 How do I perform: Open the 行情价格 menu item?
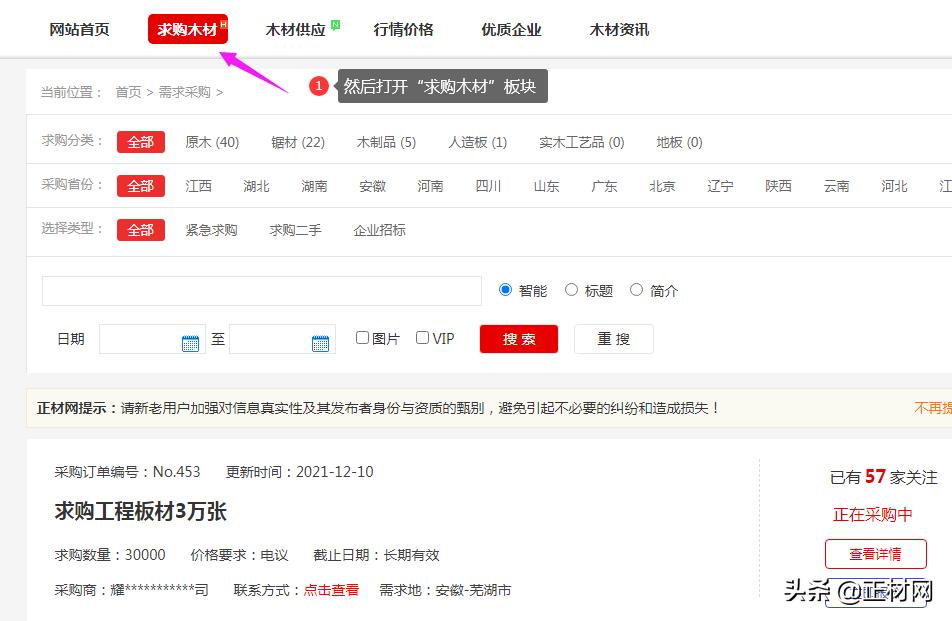click(x=404, y=29)
